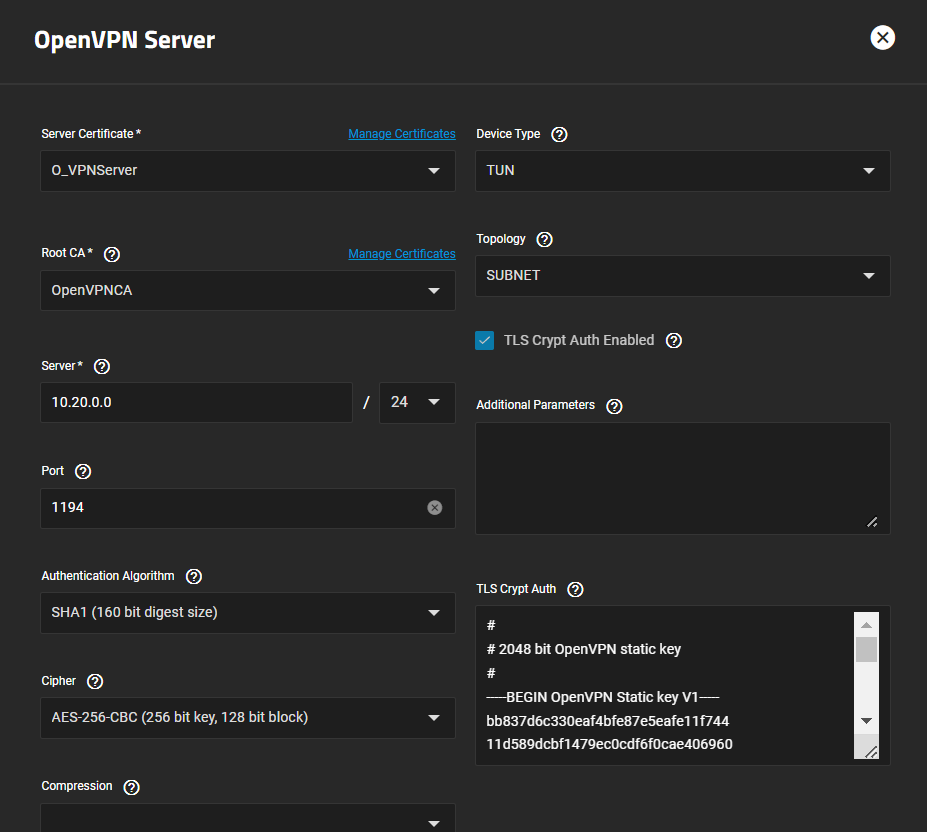
Task: Open the netmask 24 dropdown
Action: point(417,402)
